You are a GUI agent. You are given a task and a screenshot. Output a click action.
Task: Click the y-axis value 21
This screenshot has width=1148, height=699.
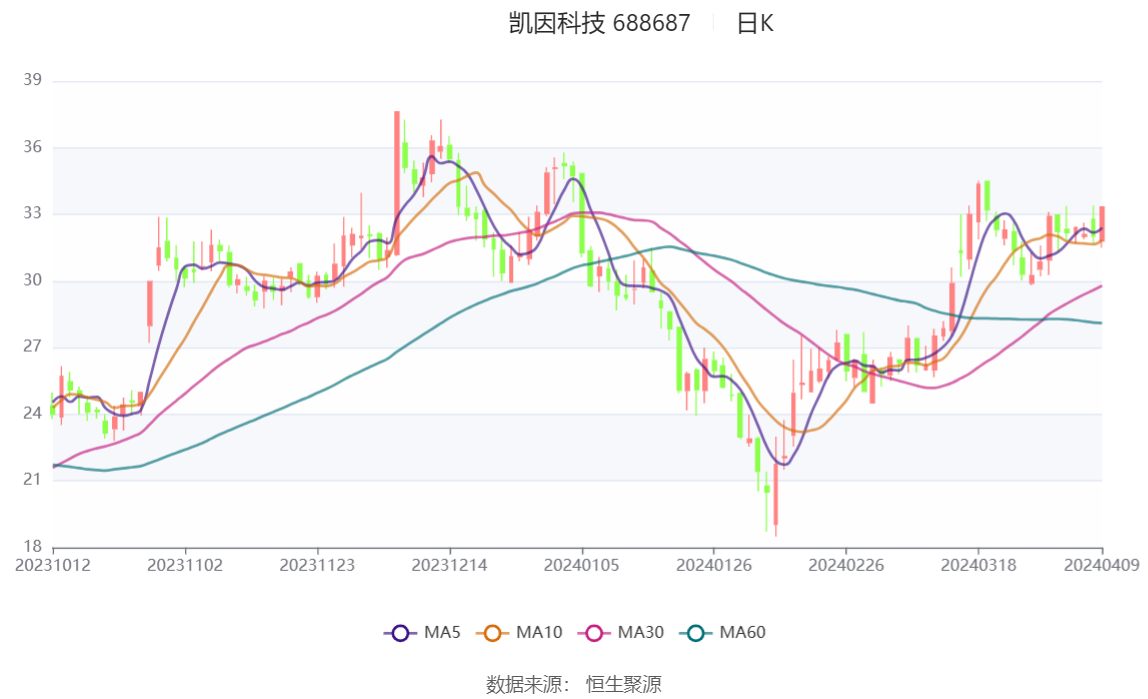click(x=32, y=479)
